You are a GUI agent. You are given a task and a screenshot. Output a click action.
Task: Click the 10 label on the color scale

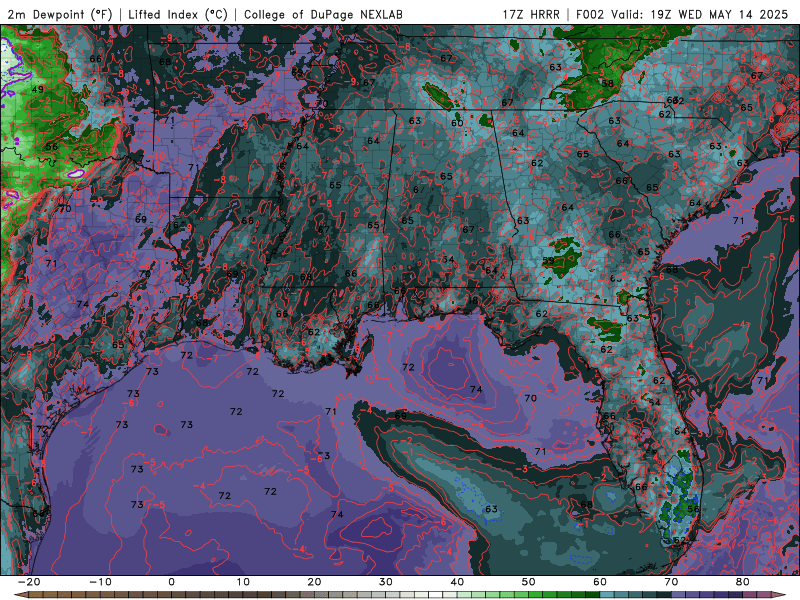coord(243,582)
